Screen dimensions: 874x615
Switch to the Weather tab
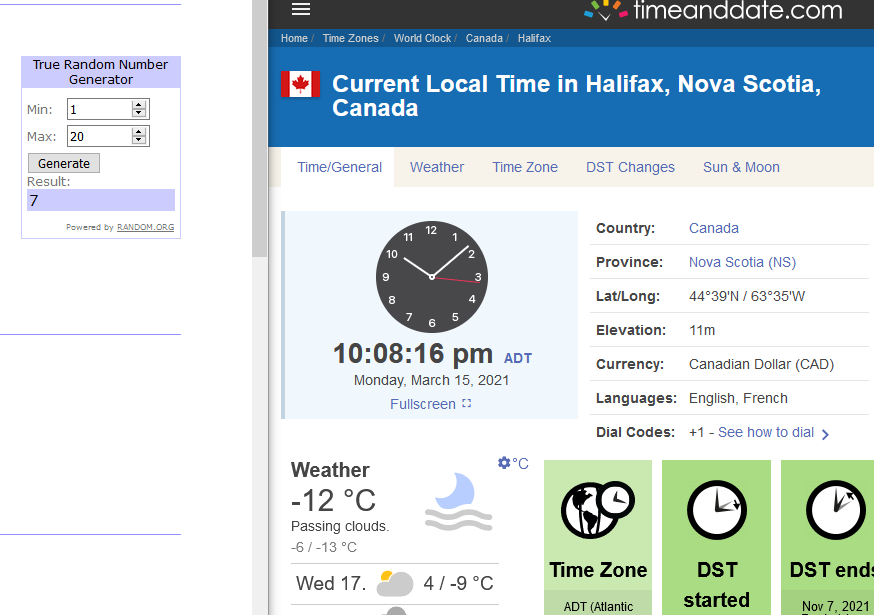tap(437, 167)
